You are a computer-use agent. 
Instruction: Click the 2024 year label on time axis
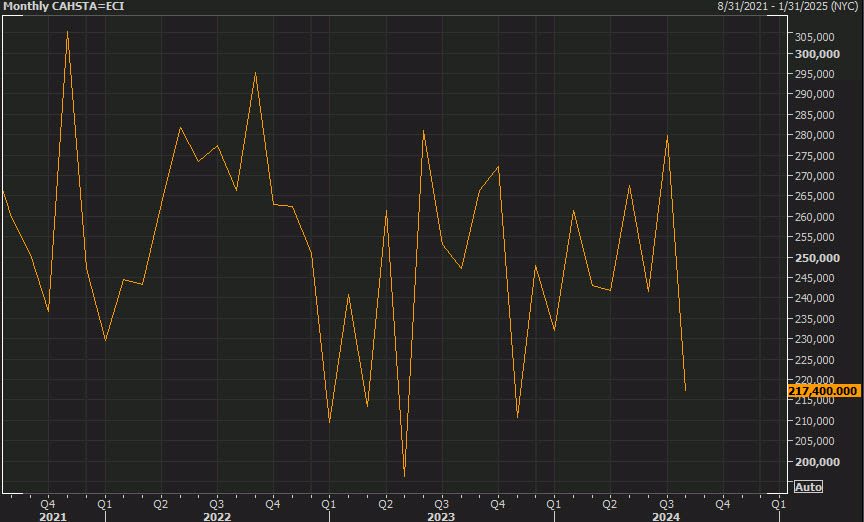pyautogui.click(x=666, y=517)
